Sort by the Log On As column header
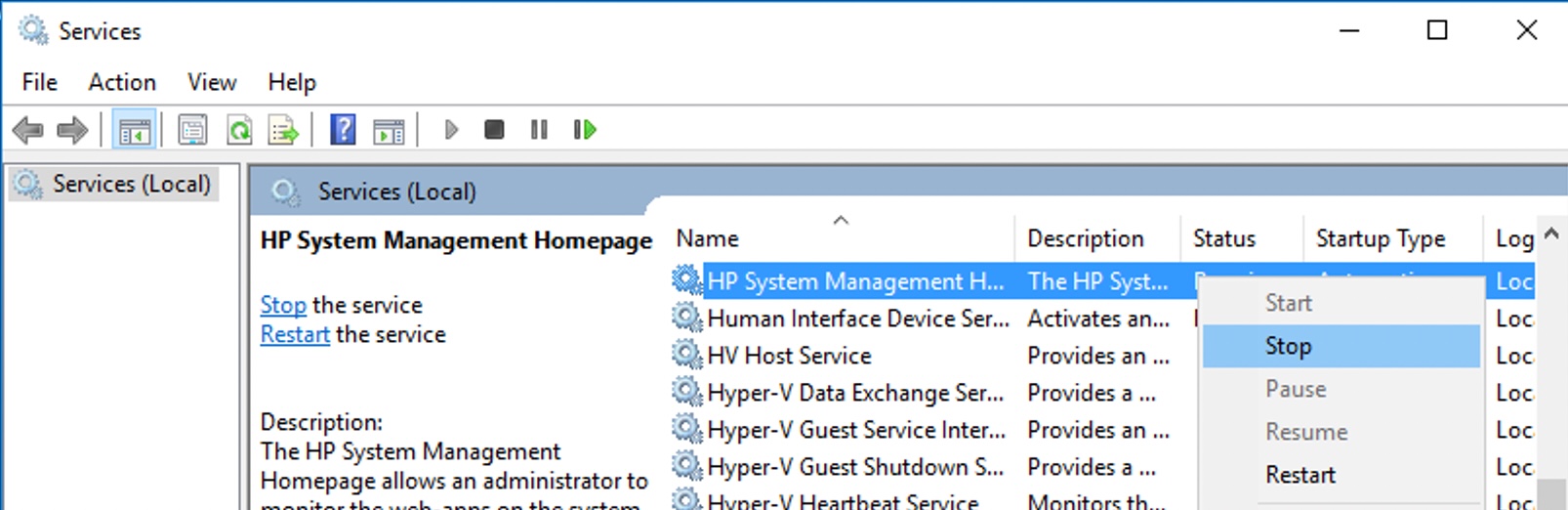1568x510 pixels. (x=1509, y=238)
